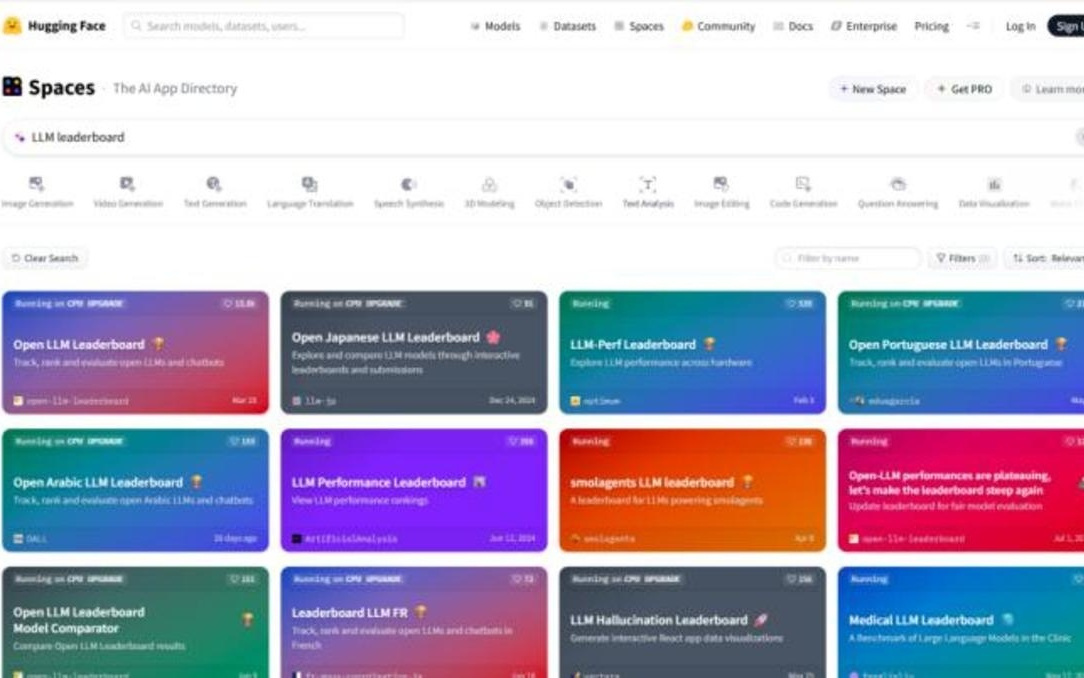Click the Hugging Face logo
Screen dimensions: 1084x678
(55, 26)
